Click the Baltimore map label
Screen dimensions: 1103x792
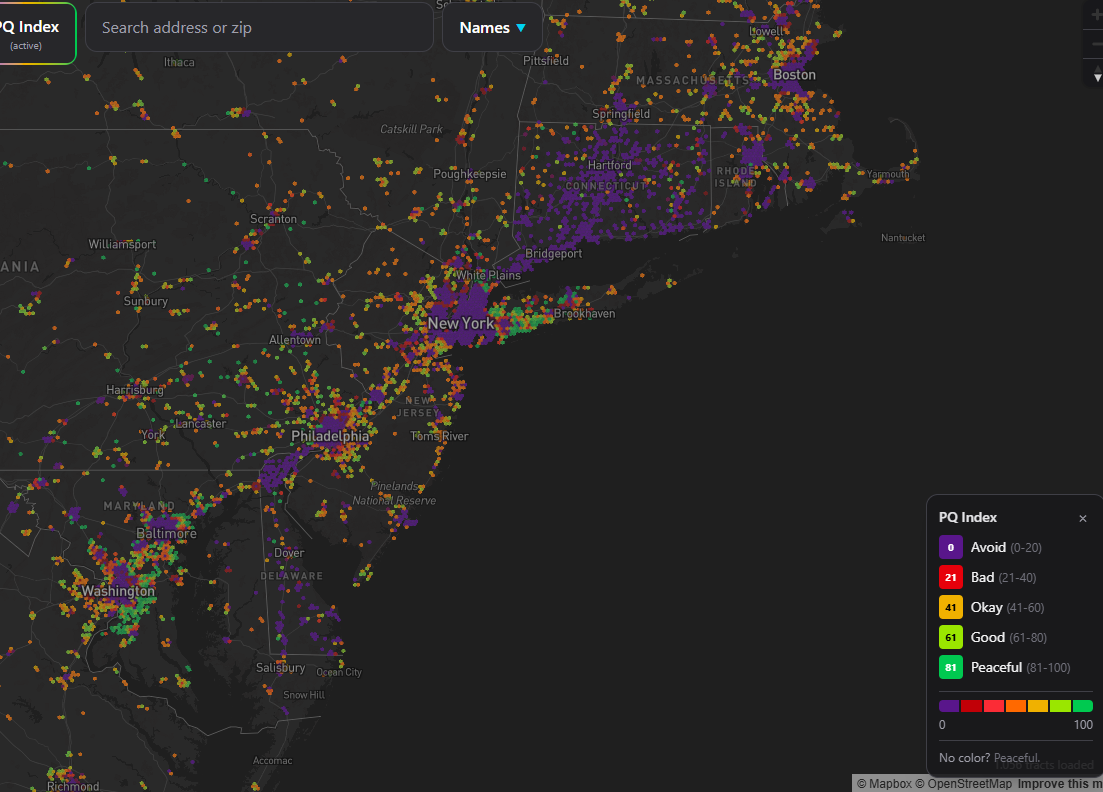[x=166, y=533]
